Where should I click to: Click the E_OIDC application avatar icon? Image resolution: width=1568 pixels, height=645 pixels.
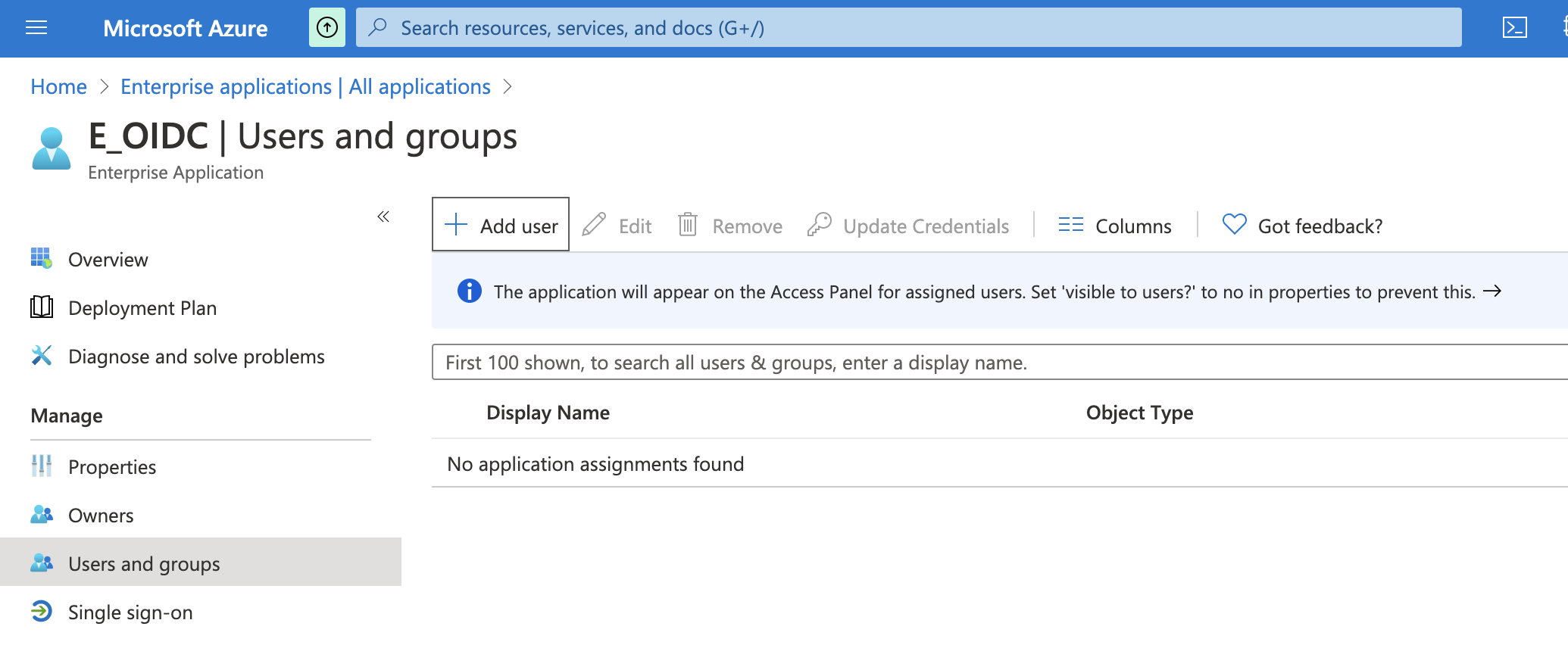click(x=52, y=148)
